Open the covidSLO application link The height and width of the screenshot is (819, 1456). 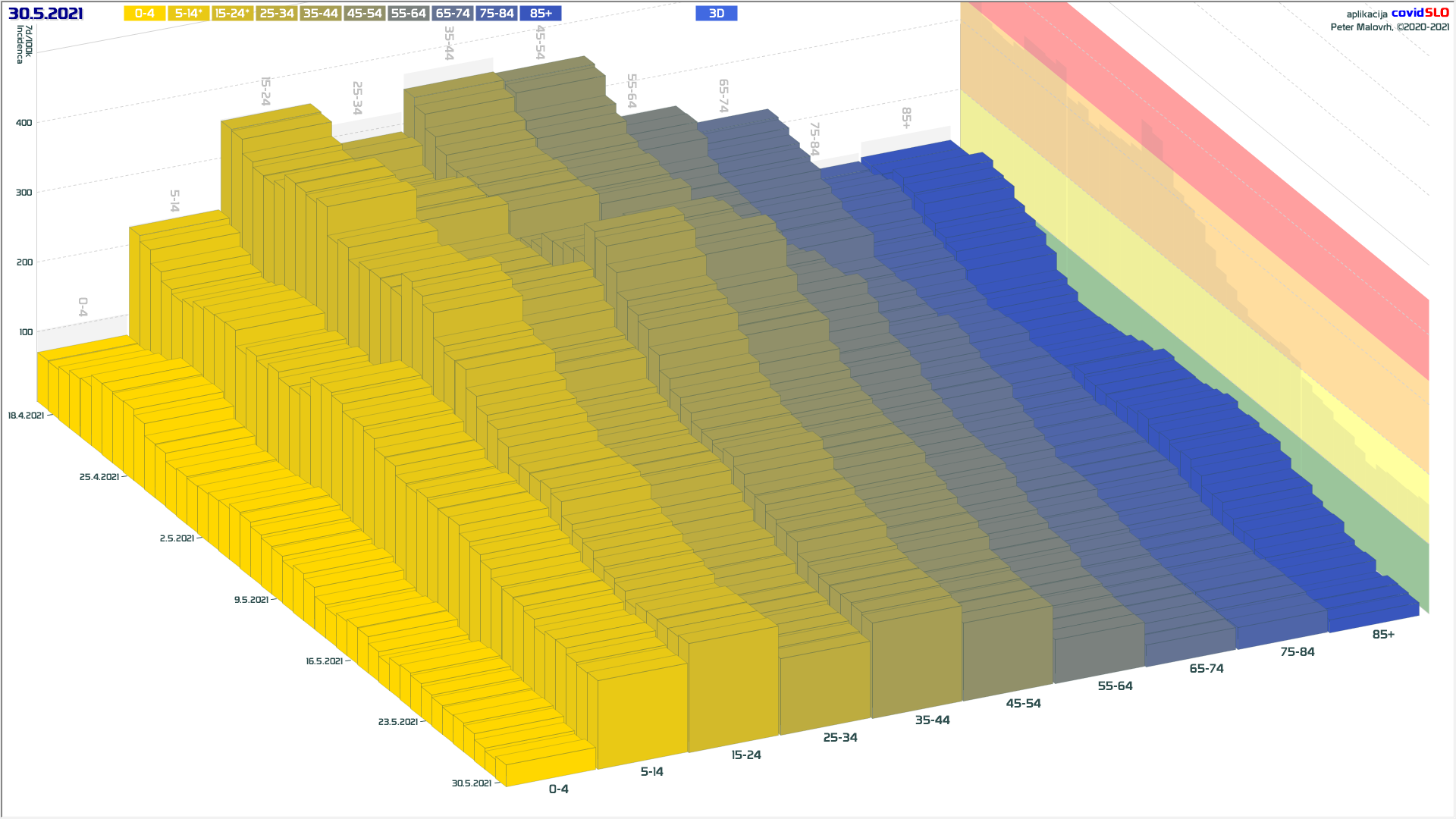pos(1420,13)
